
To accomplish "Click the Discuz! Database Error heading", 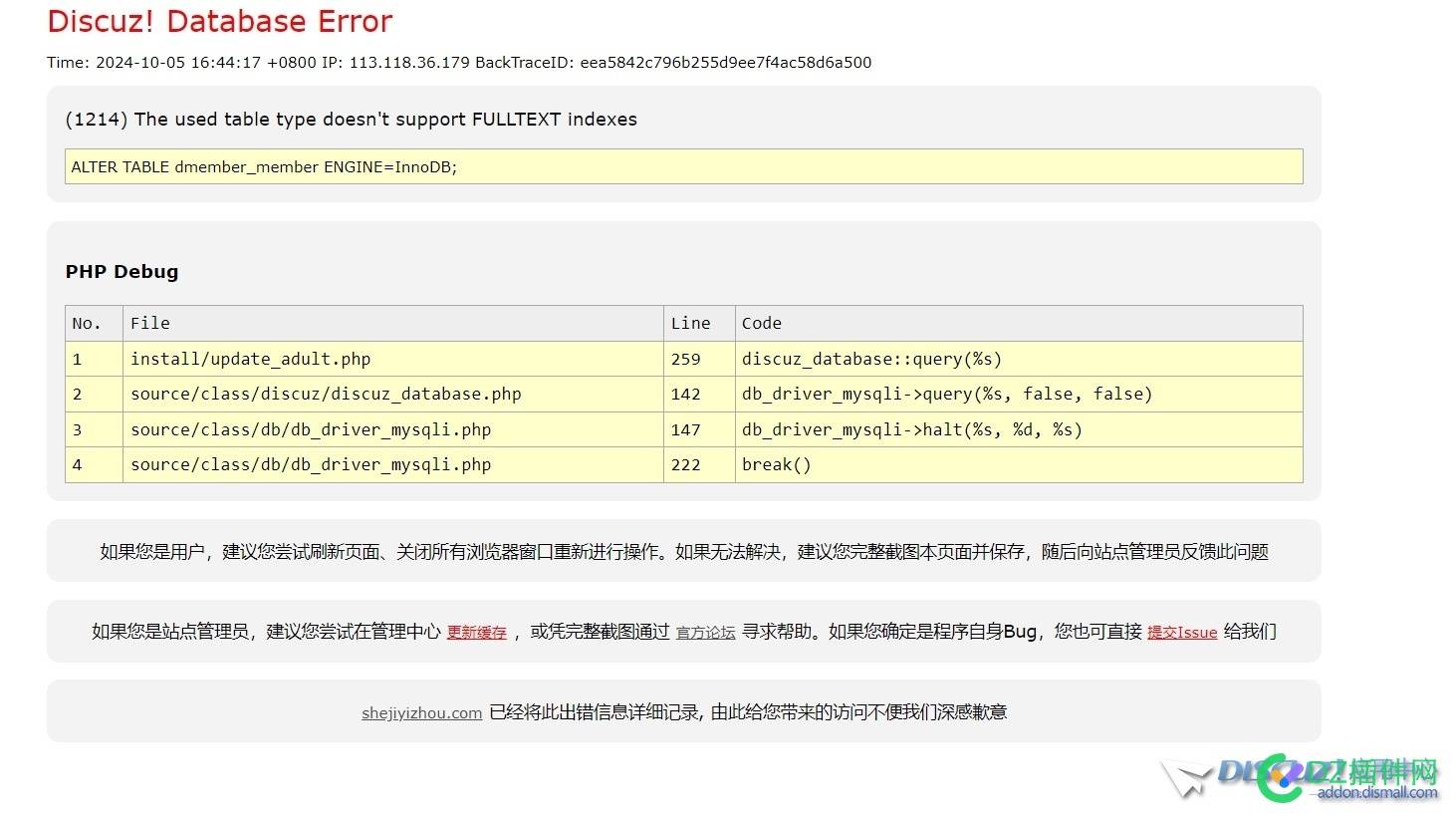I will (x=220, y=21).
